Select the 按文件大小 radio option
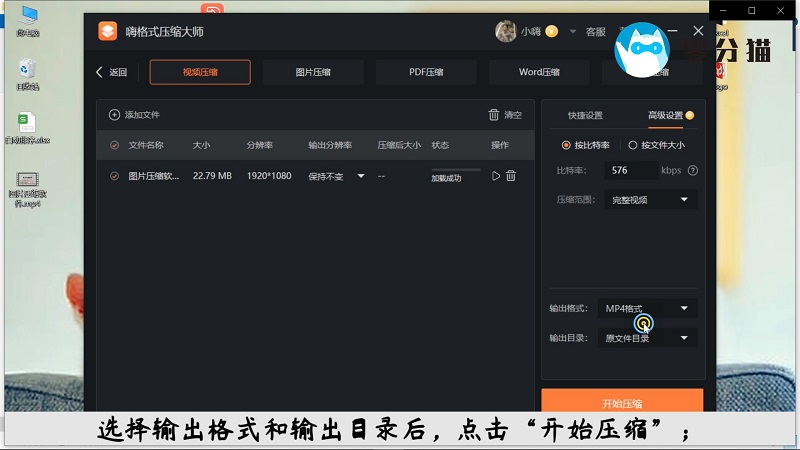This screenshot has height=450, width=800. (x=632, y=145)
